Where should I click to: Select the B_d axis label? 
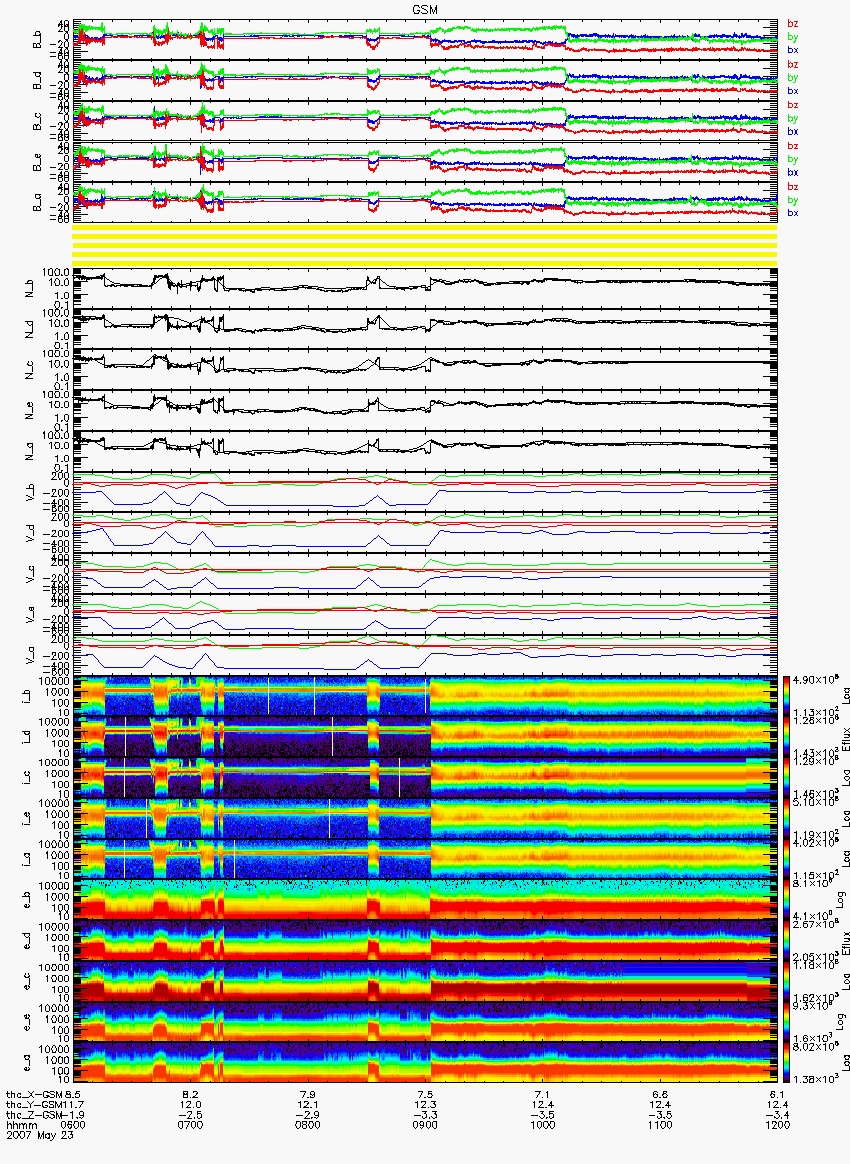[37, 81]
